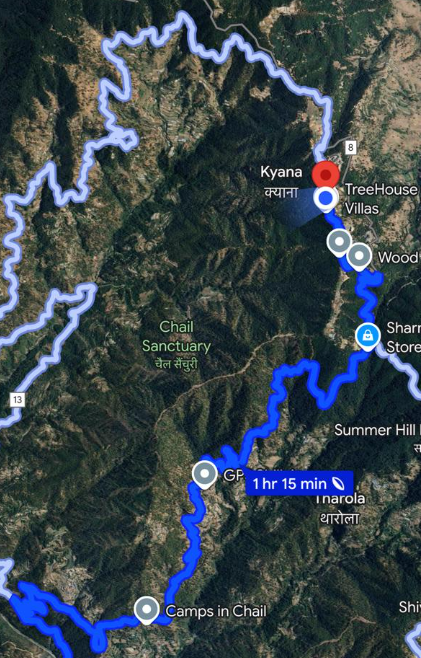Tap the Summer Hill place label
This screenshot has height=658, width=421.
point(377,430)
